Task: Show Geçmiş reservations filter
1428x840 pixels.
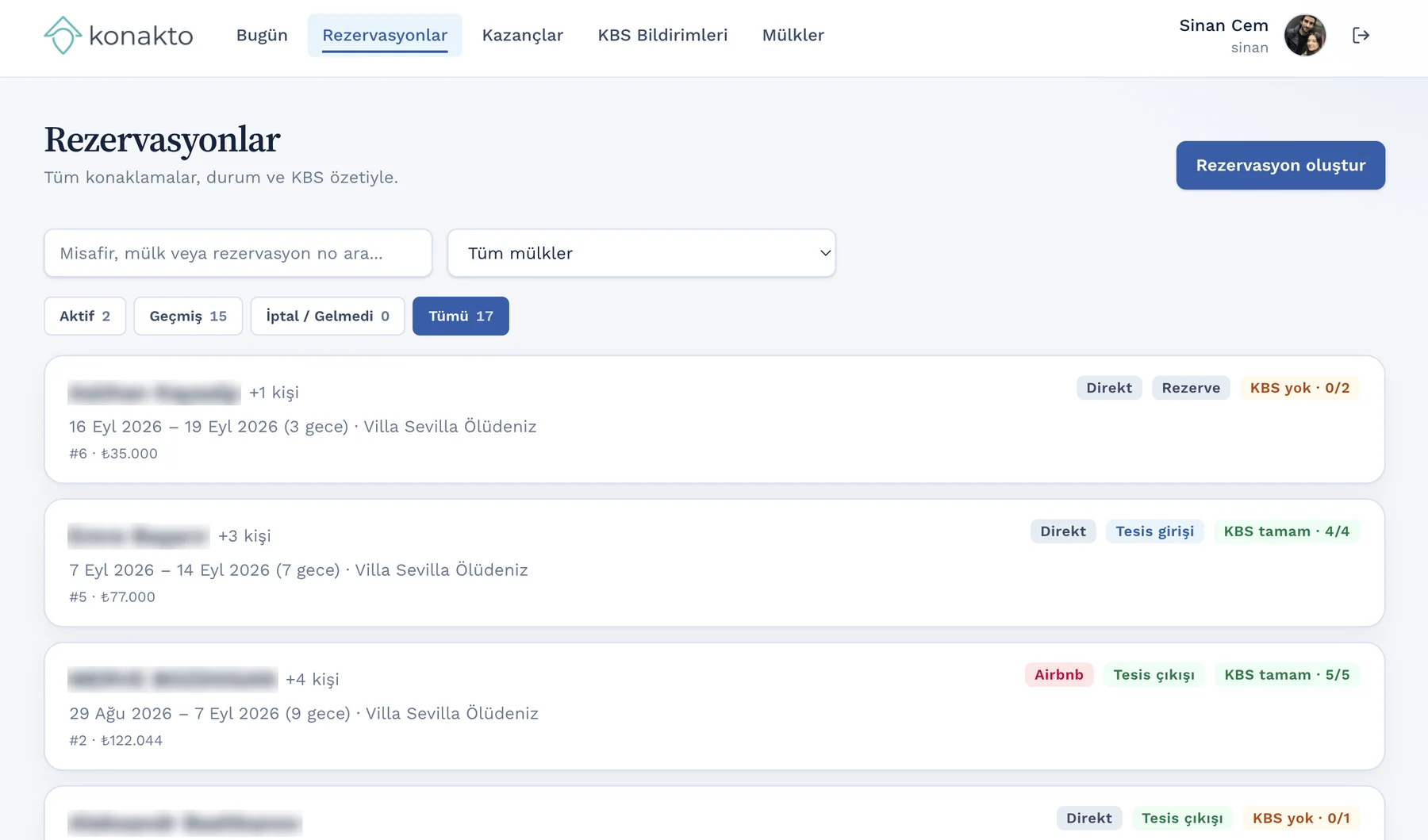Action: click(188, 316)
